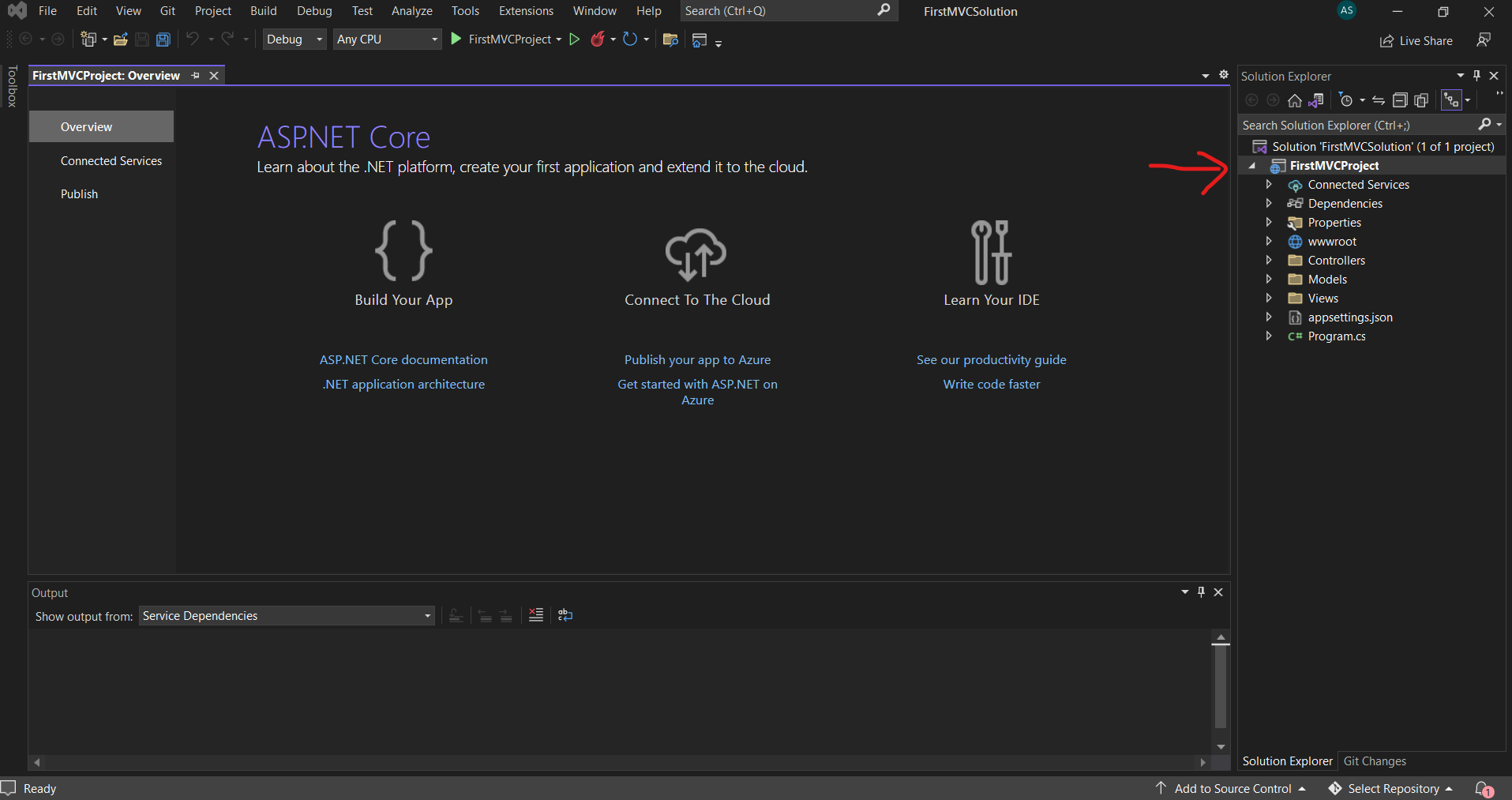Open the Git menu

[x=167, y=10]
